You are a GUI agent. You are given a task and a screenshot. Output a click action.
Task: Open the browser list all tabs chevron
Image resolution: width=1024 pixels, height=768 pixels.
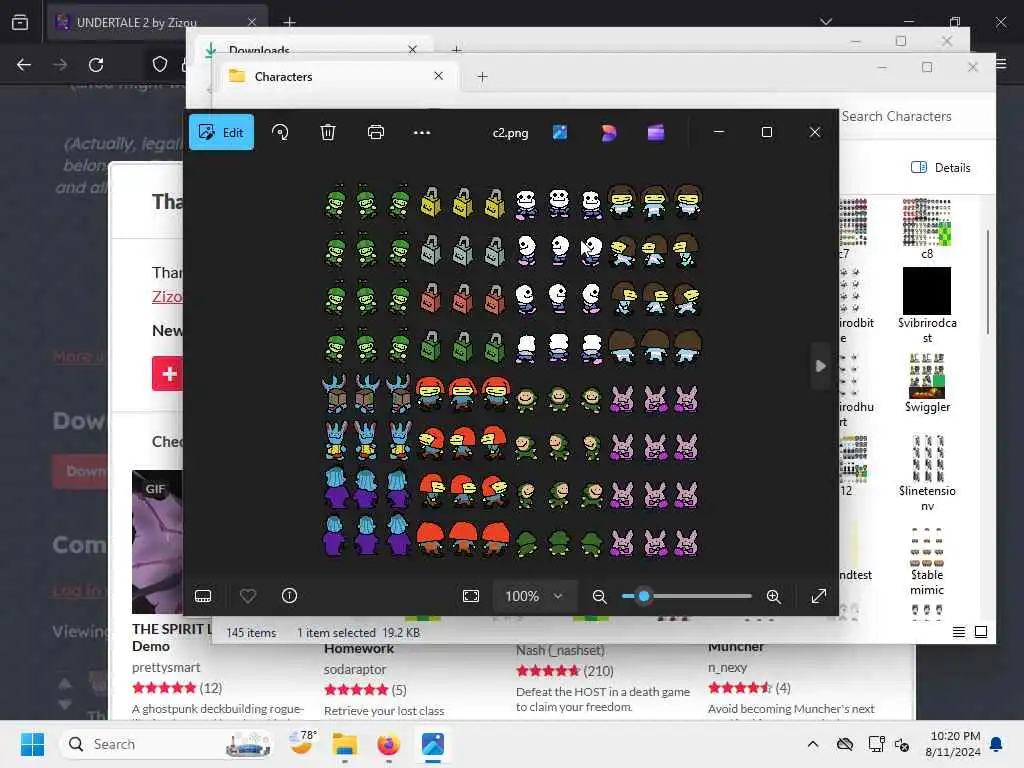click(826, 22)
